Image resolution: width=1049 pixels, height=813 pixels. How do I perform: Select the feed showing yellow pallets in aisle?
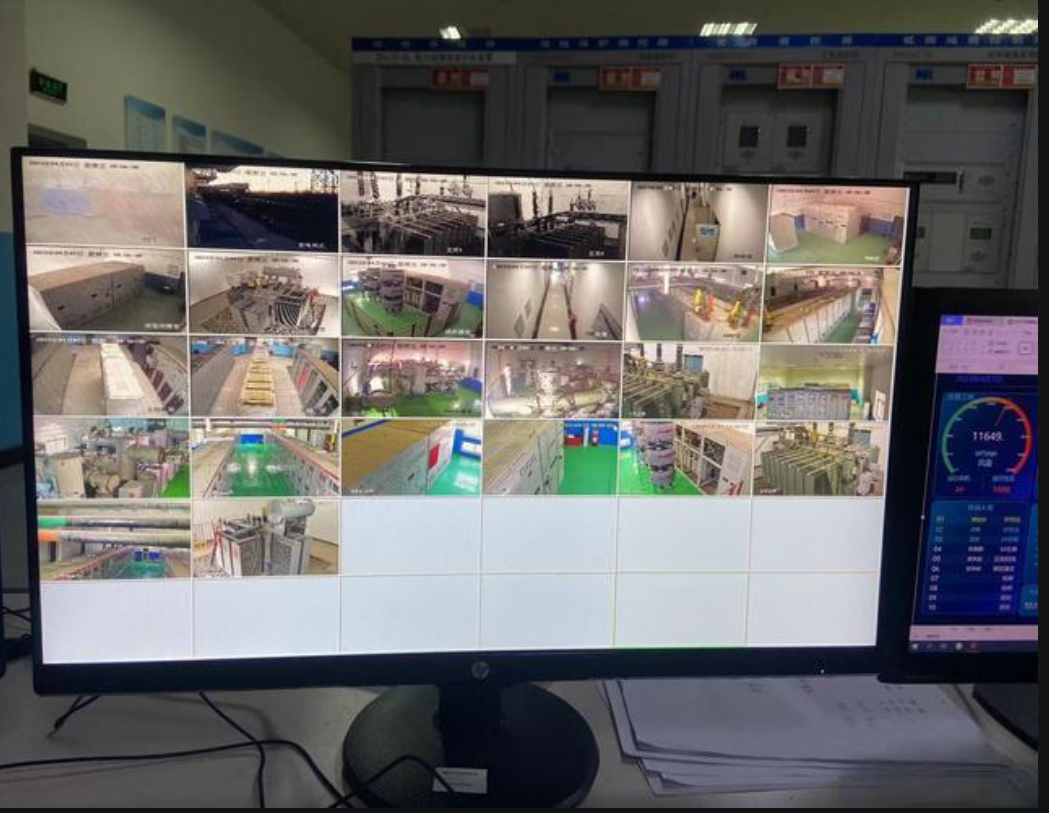pyautogui.click(x=264, y=376)
